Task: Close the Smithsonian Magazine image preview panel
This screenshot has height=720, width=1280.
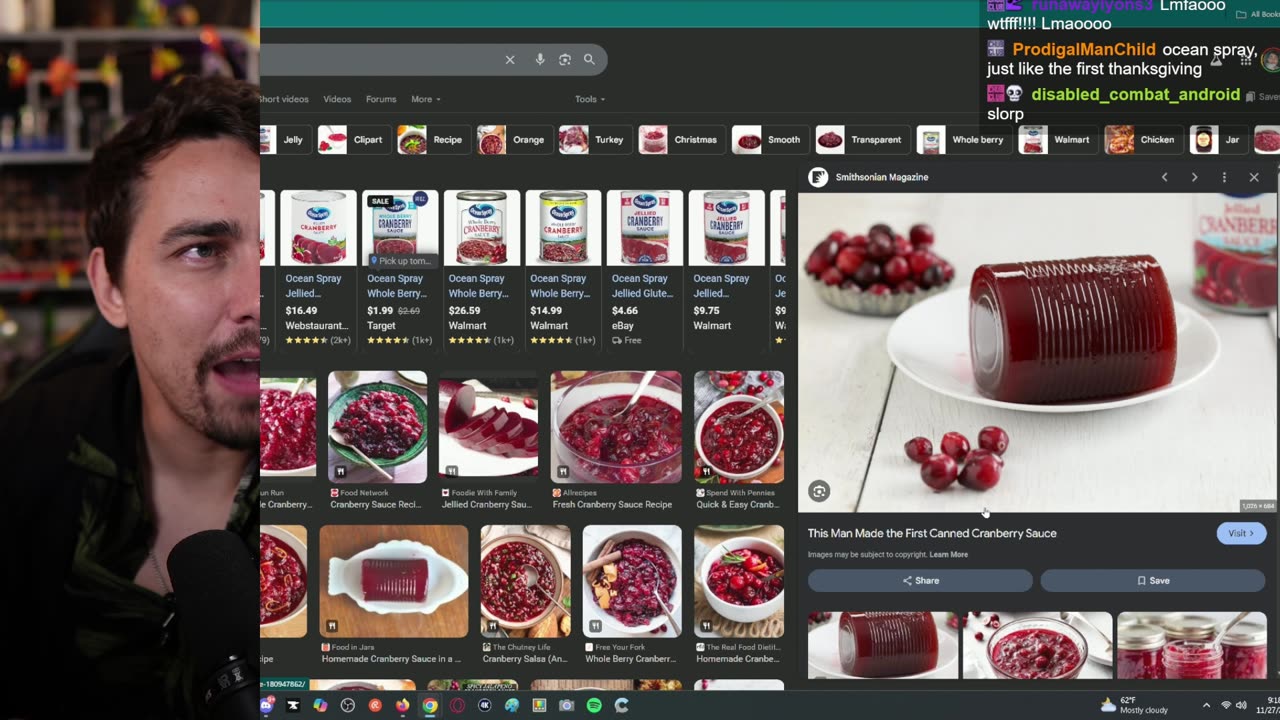Action: 1254,177
